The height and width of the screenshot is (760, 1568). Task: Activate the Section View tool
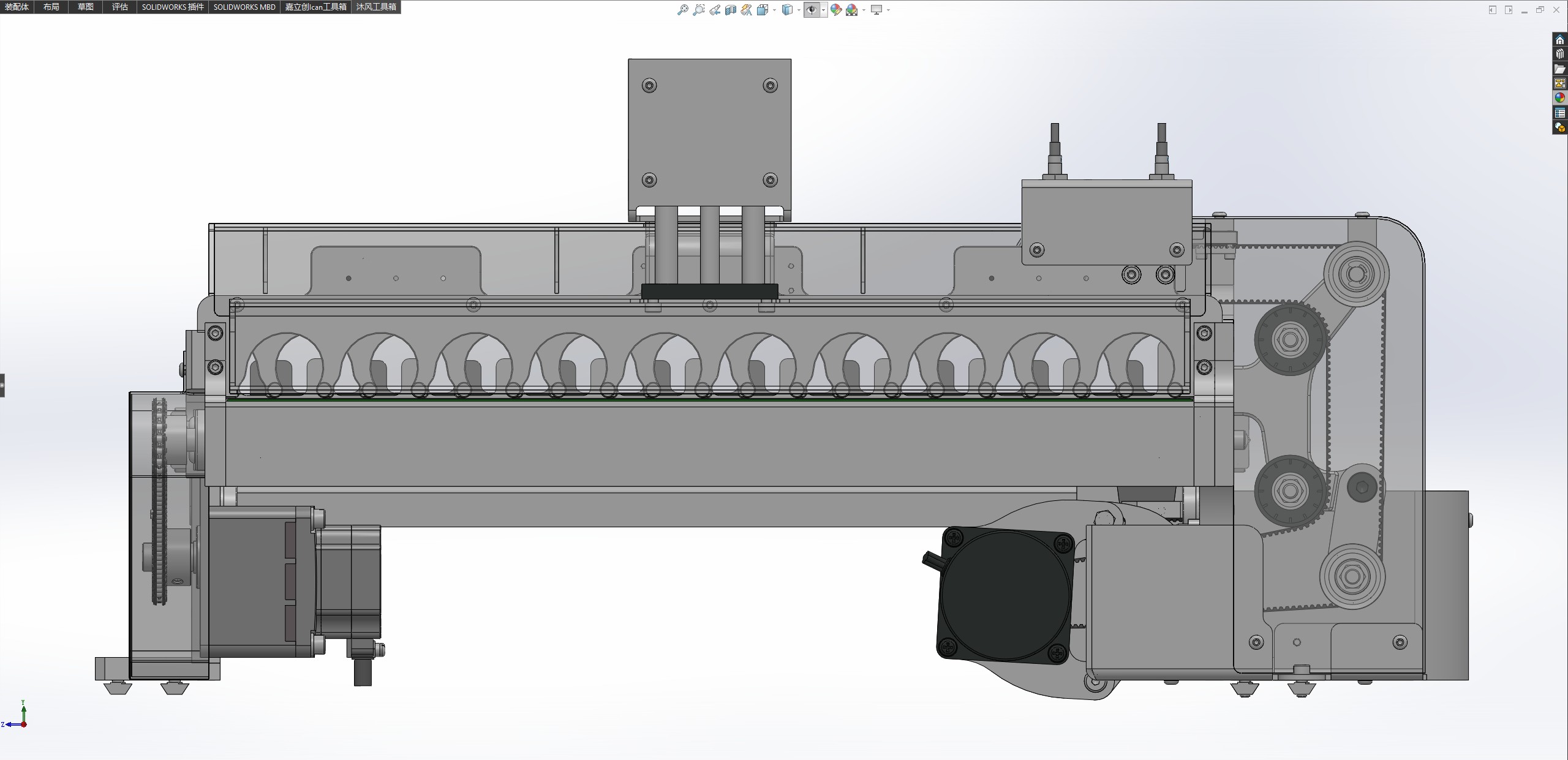[x=730, y=10]
